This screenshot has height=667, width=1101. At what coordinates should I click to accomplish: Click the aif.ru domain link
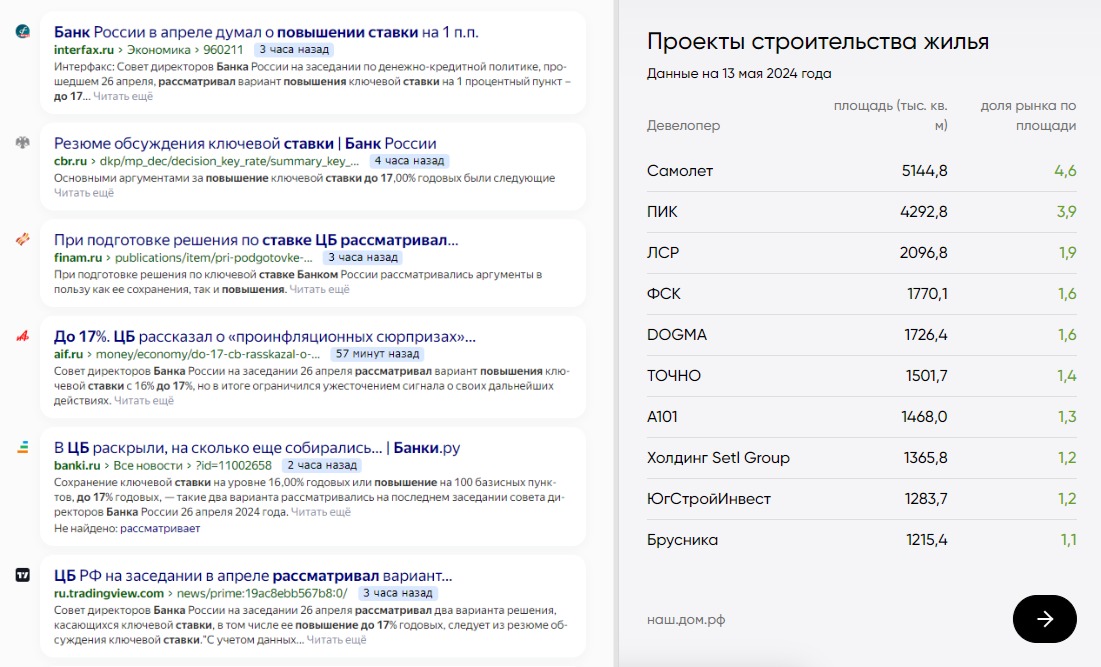point(68,354)
